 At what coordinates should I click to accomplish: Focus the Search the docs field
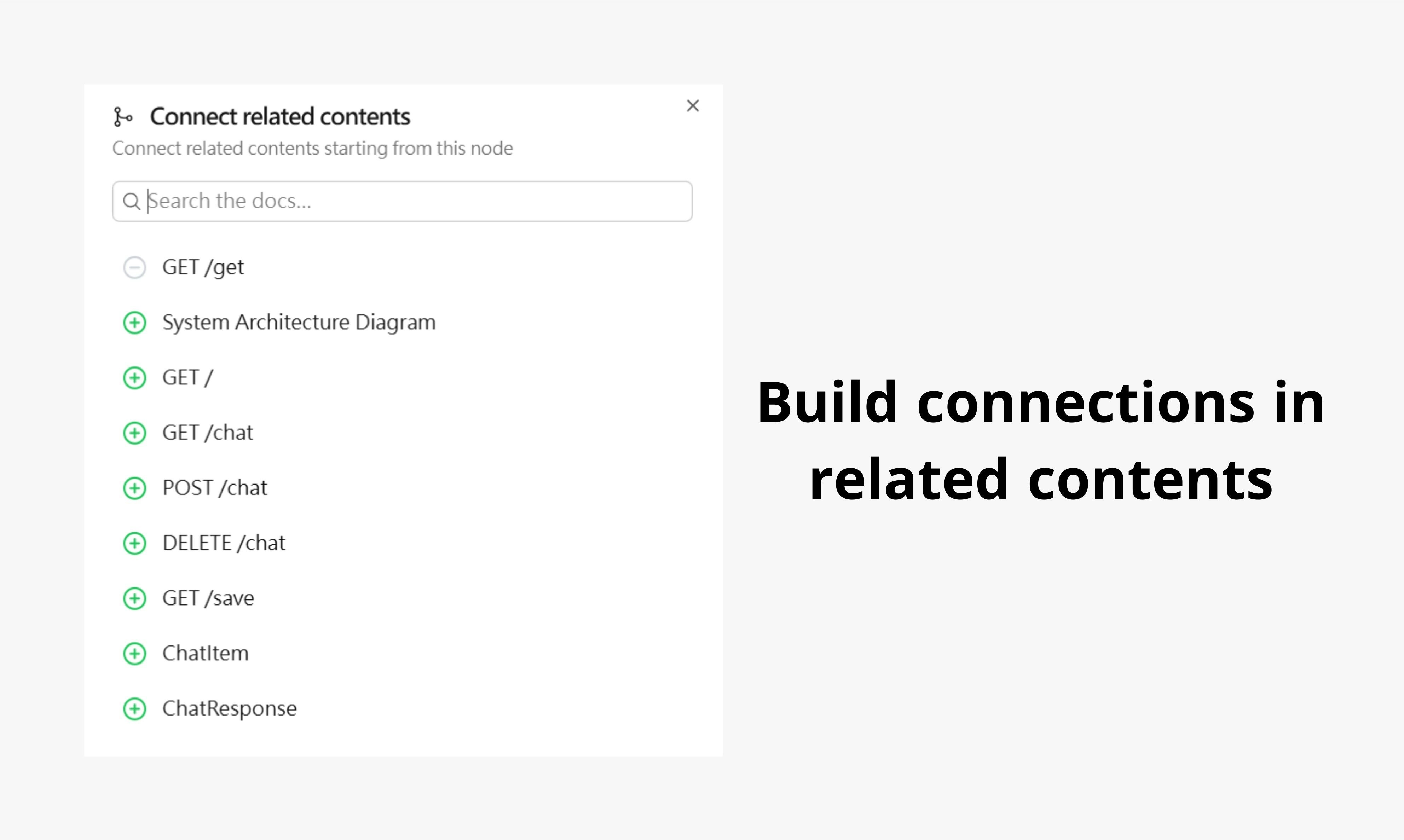403,202
